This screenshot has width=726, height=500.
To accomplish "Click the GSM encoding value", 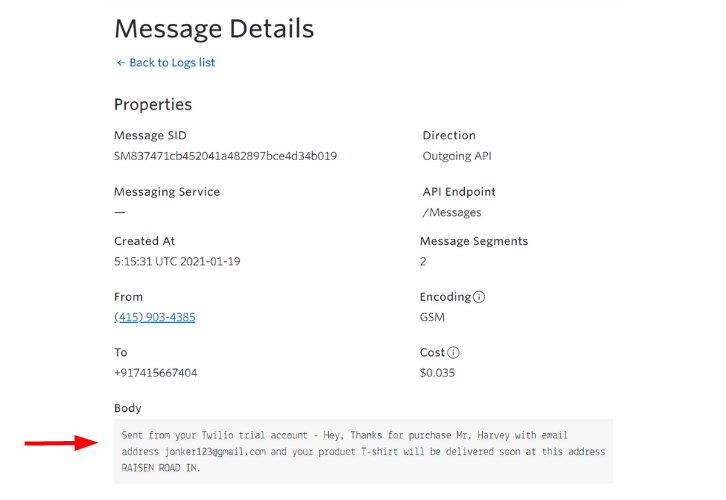I will pos(432,317).
